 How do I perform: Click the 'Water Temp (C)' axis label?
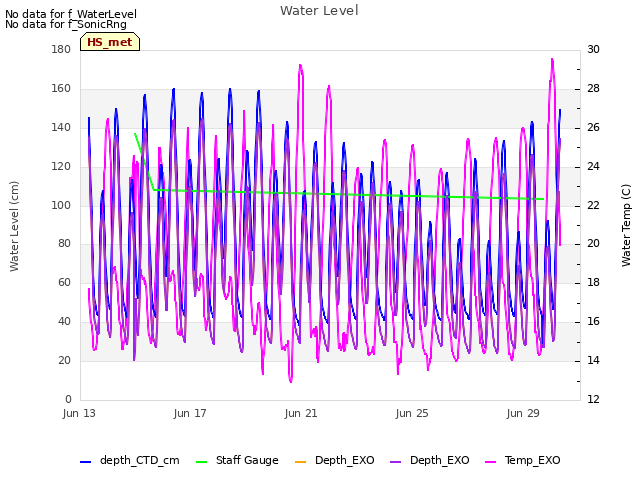click(626, 225)
